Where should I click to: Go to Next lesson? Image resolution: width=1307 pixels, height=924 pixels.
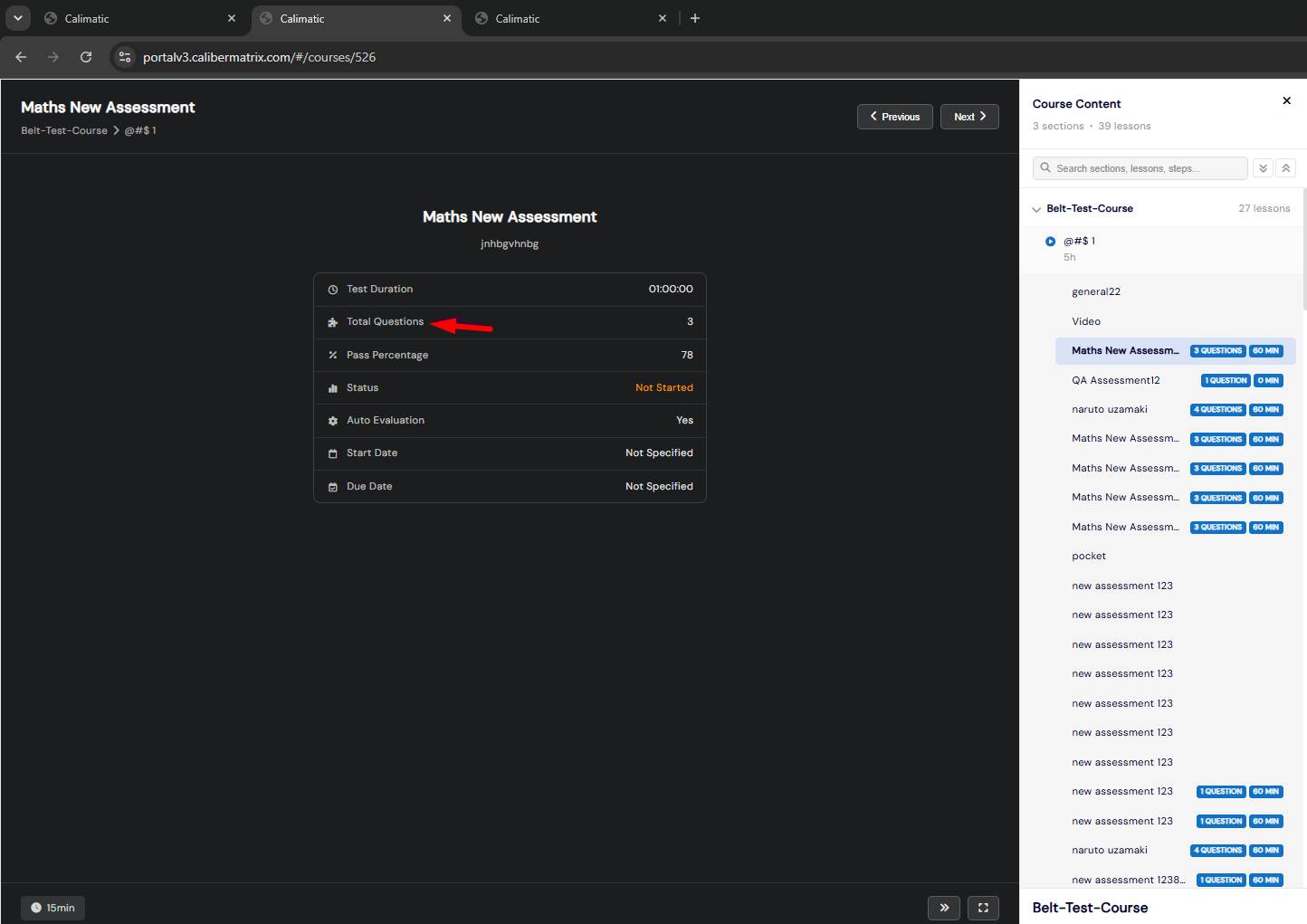969,117
